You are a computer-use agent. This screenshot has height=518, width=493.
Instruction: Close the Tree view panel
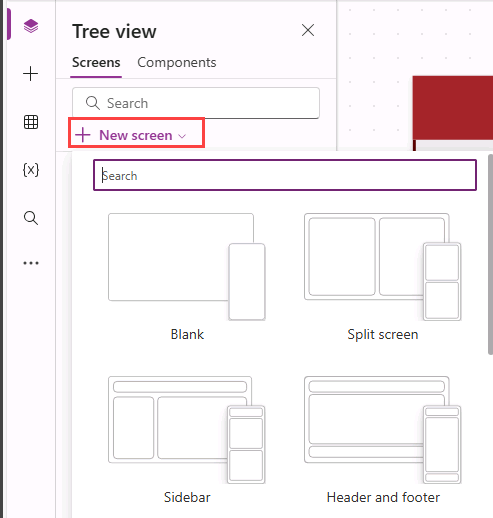[308, 30]
